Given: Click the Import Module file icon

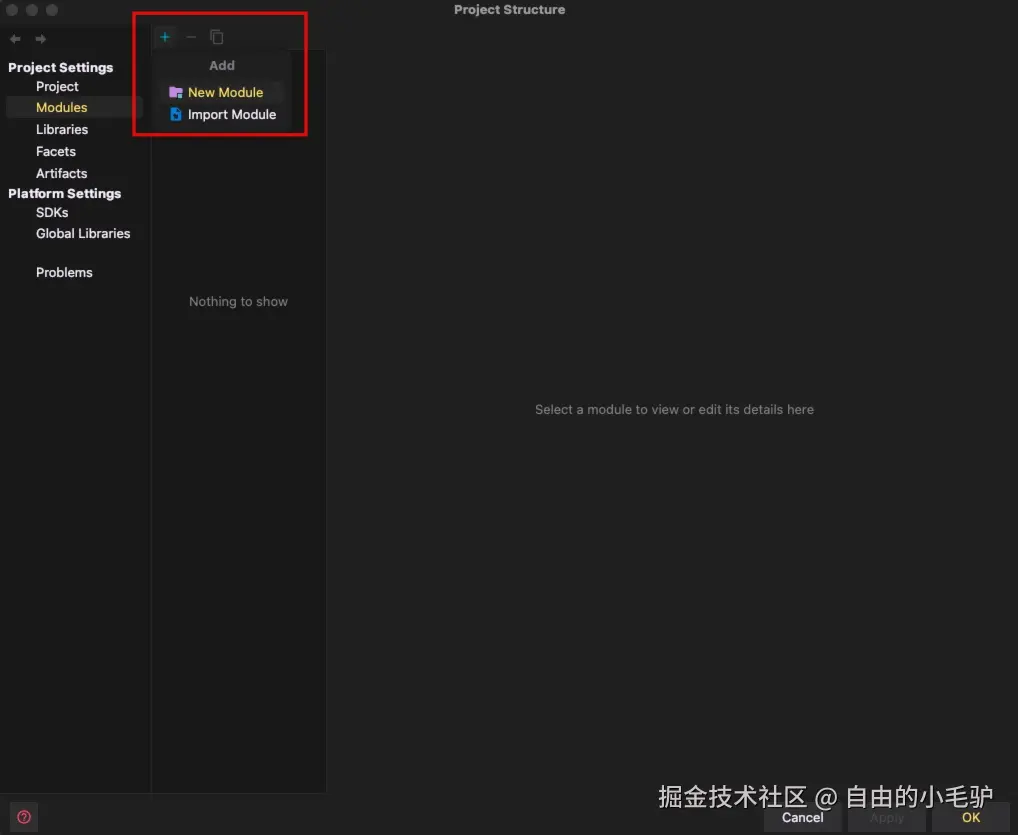Looking at the screenshot, I should click(175, 114).
